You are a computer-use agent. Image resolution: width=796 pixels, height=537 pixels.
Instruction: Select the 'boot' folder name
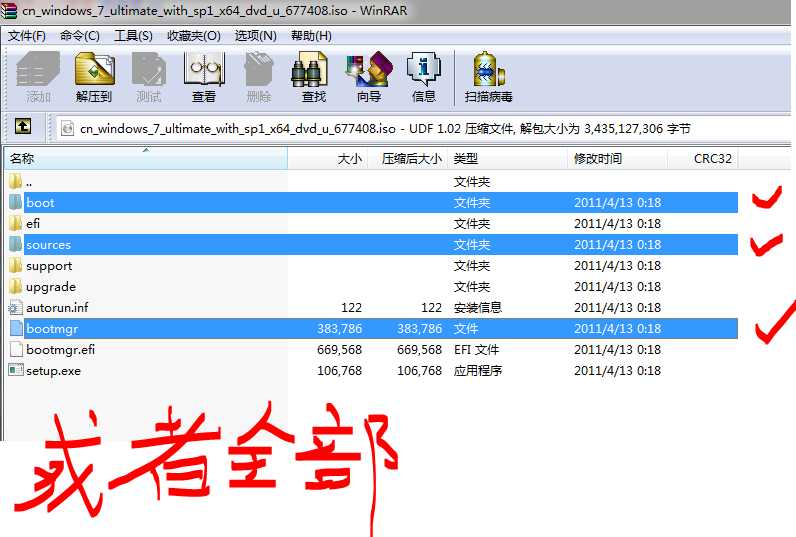click(40, 203)
